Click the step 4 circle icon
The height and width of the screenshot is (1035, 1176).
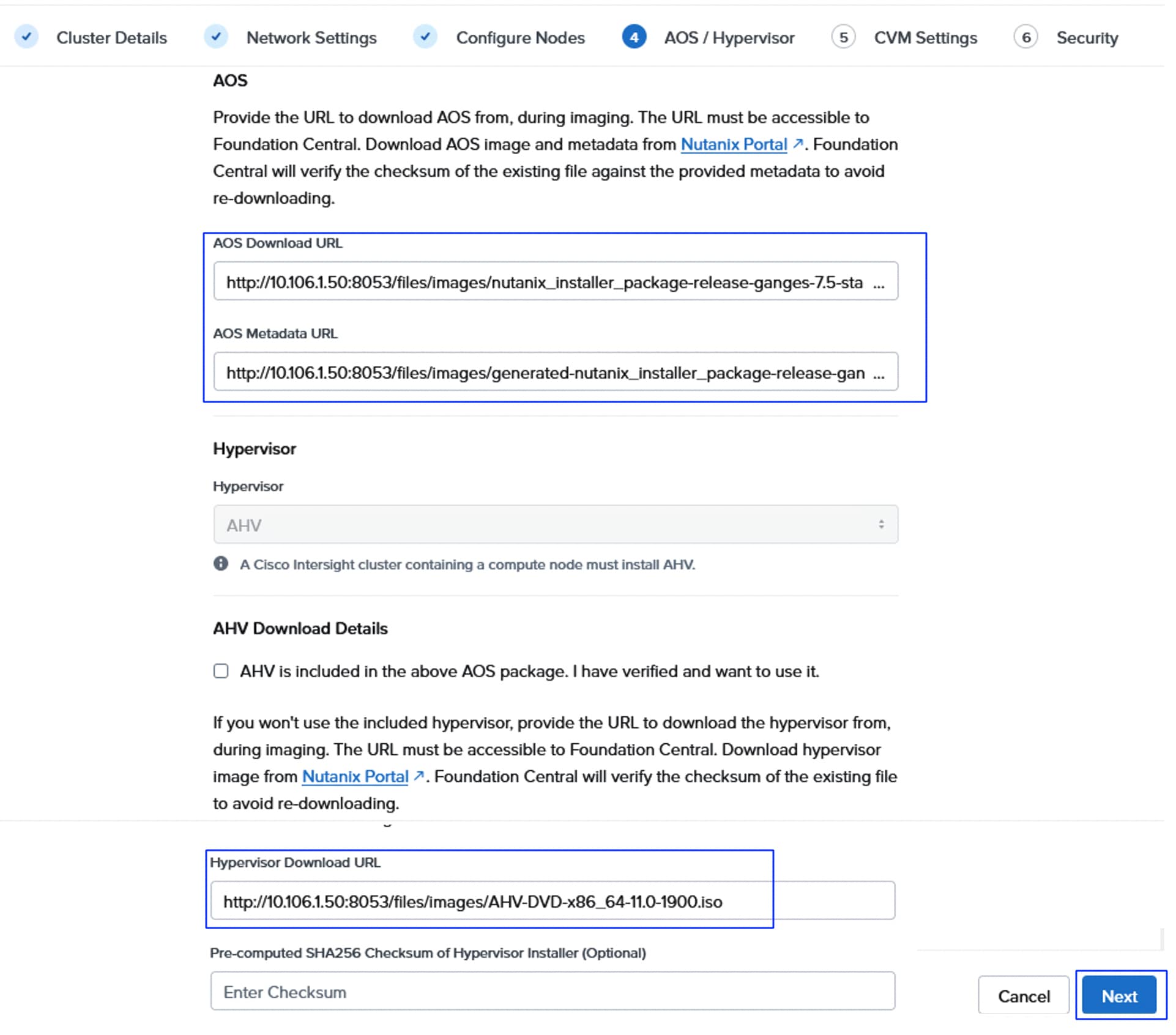635,37
